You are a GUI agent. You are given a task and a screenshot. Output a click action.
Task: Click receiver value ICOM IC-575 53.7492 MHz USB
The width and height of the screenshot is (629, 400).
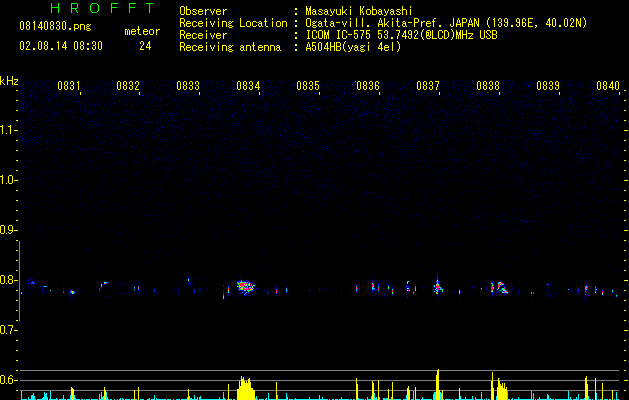(x=401, y=35)
